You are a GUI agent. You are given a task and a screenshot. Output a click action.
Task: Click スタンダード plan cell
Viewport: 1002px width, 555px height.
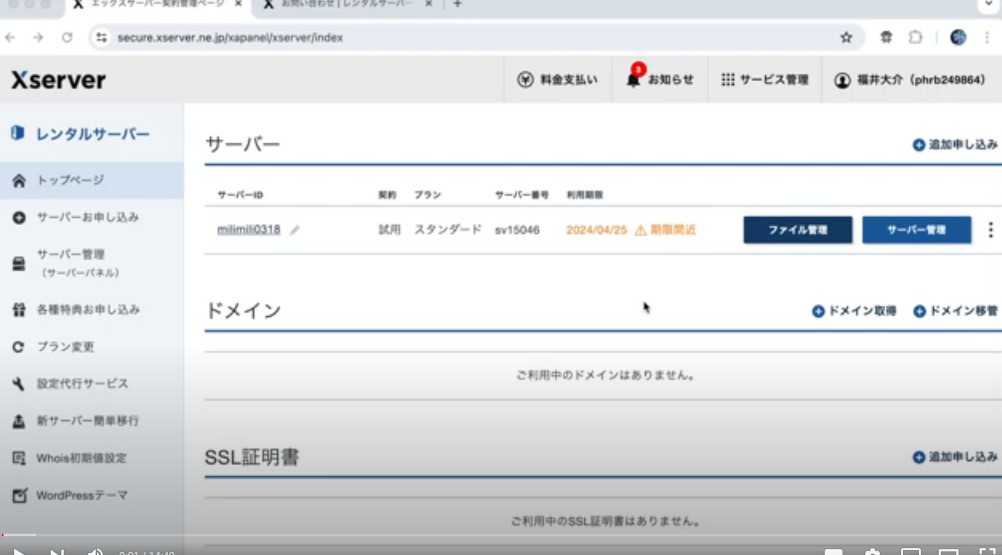click(x=448, y=230)
